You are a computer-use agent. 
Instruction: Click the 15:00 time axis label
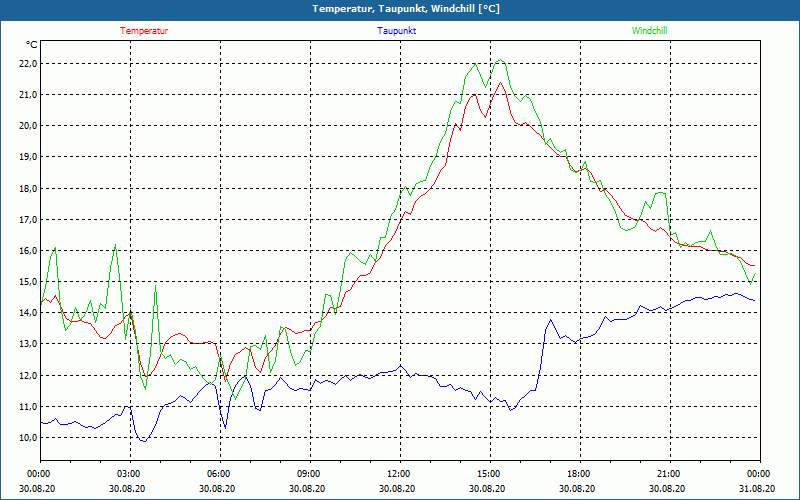click(x=488, y=474)
